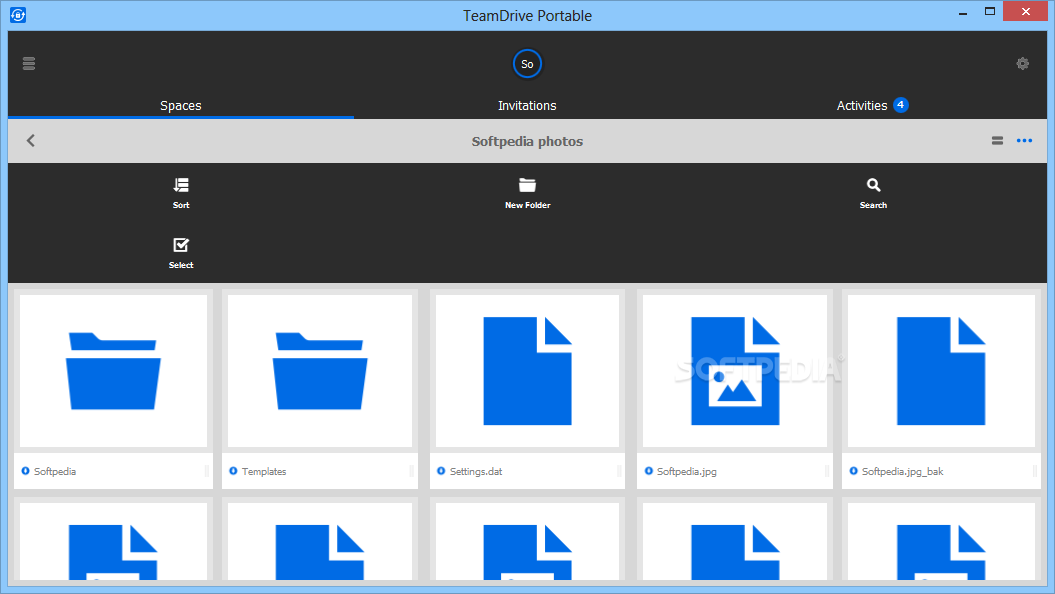
Task: Open the Softpedia folder thumbnail
Action: 113,371
